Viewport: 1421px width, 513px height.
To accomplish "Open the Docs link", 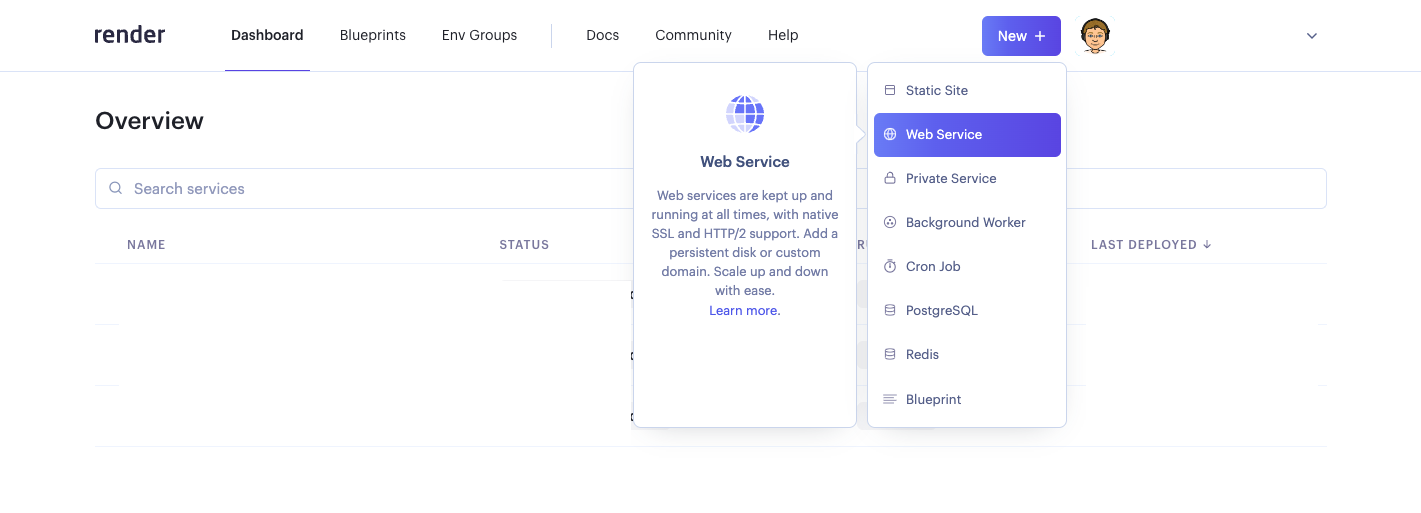I will click(602, 35).
